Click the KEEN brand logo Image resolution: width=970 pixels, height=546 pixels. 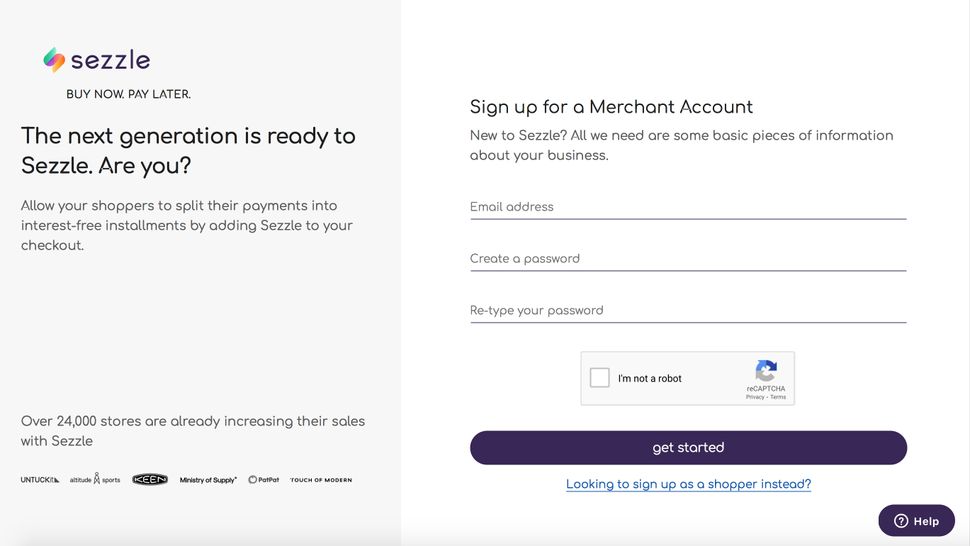(x=150, y=480)
